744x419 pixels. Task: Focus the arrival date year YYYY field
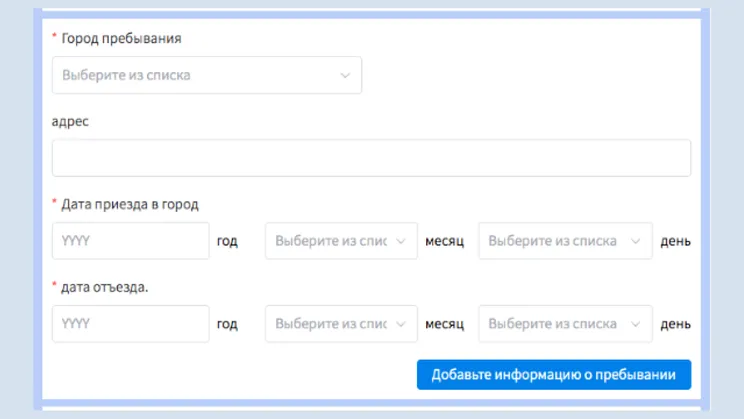pyautogui.click(x=130, y=241)
